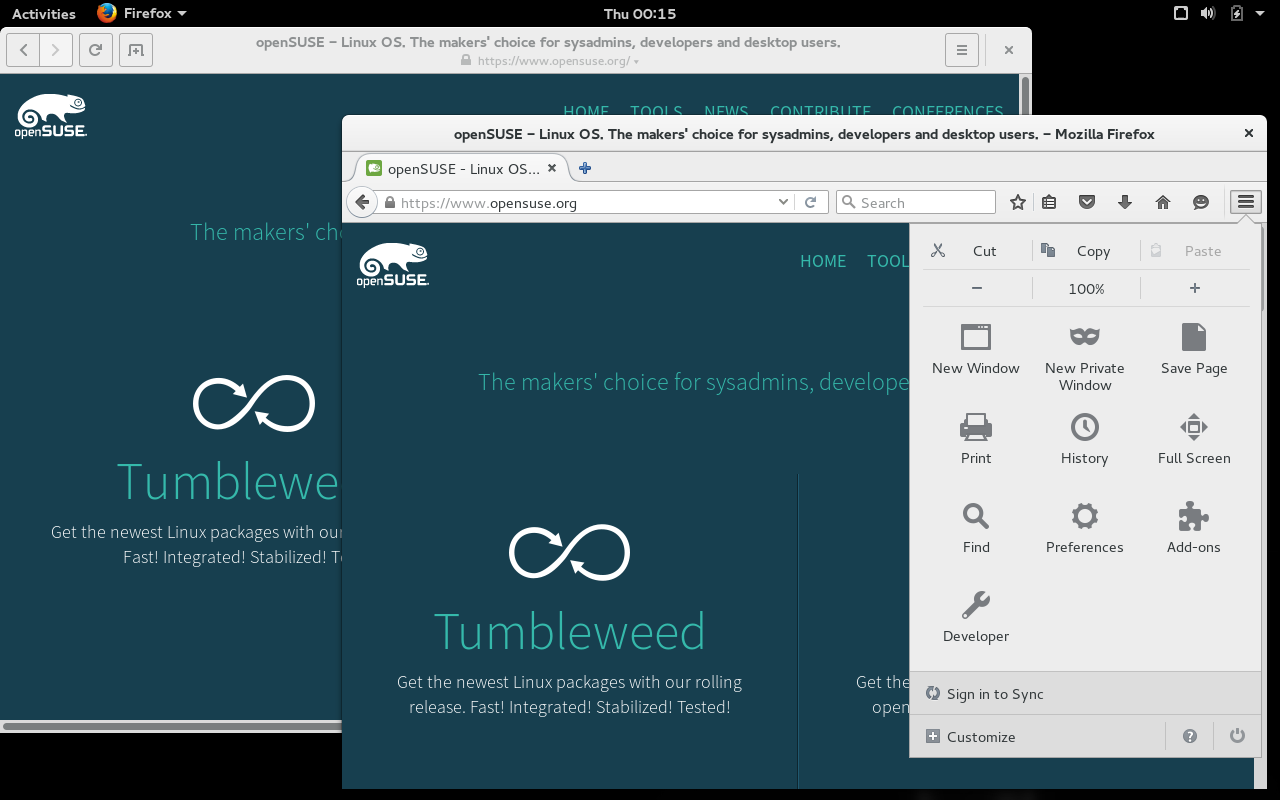Open the Pocket icon in toolbar

click(1087, 202)
